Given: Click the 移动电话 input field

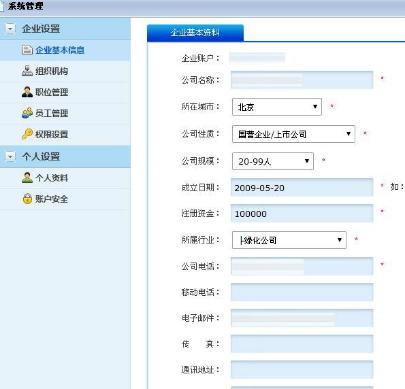Looking at the screenshot, I should [x=302, y=292].
